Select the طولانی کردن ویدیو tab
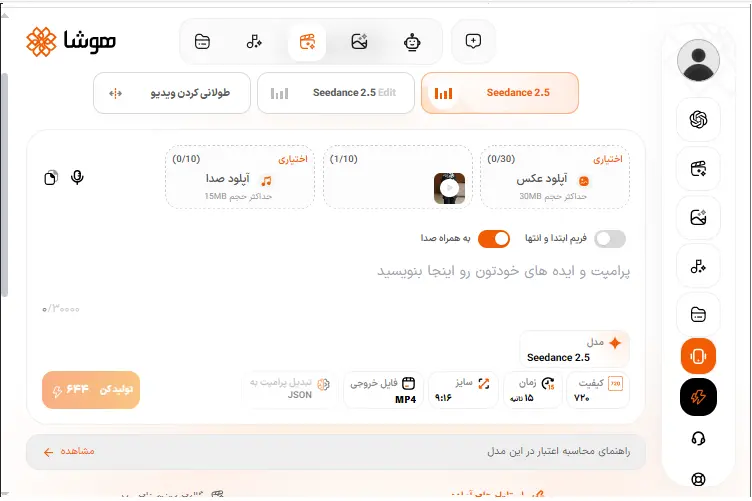 172,93
